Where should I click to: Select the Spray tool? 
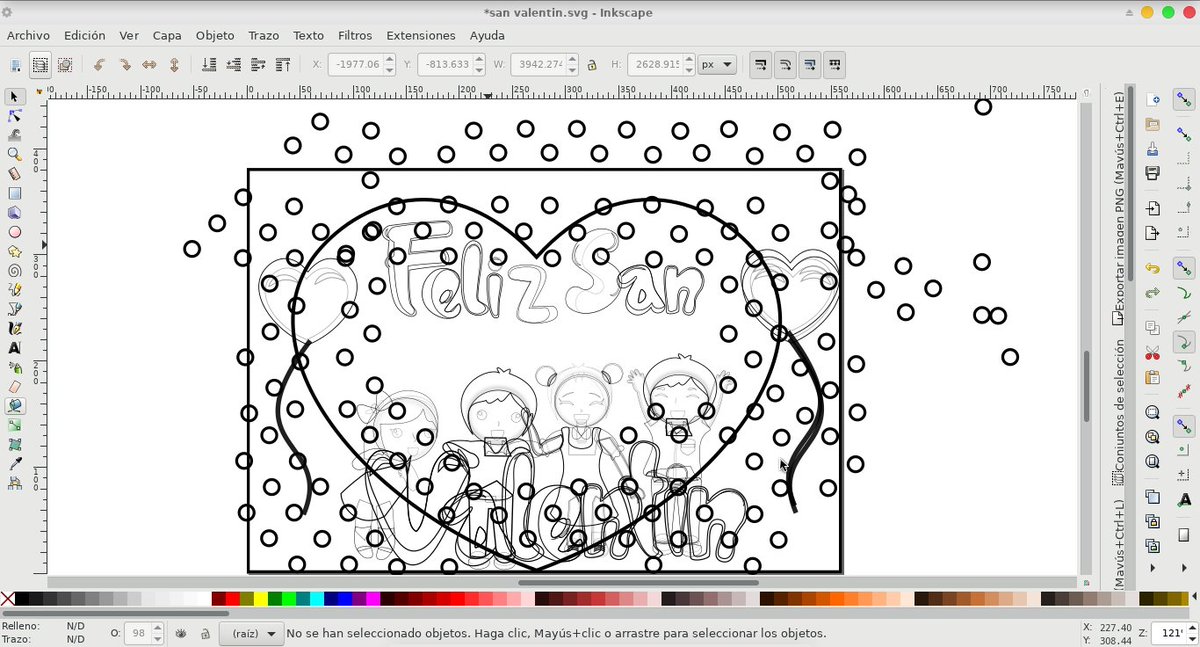(x=15, y=367)
